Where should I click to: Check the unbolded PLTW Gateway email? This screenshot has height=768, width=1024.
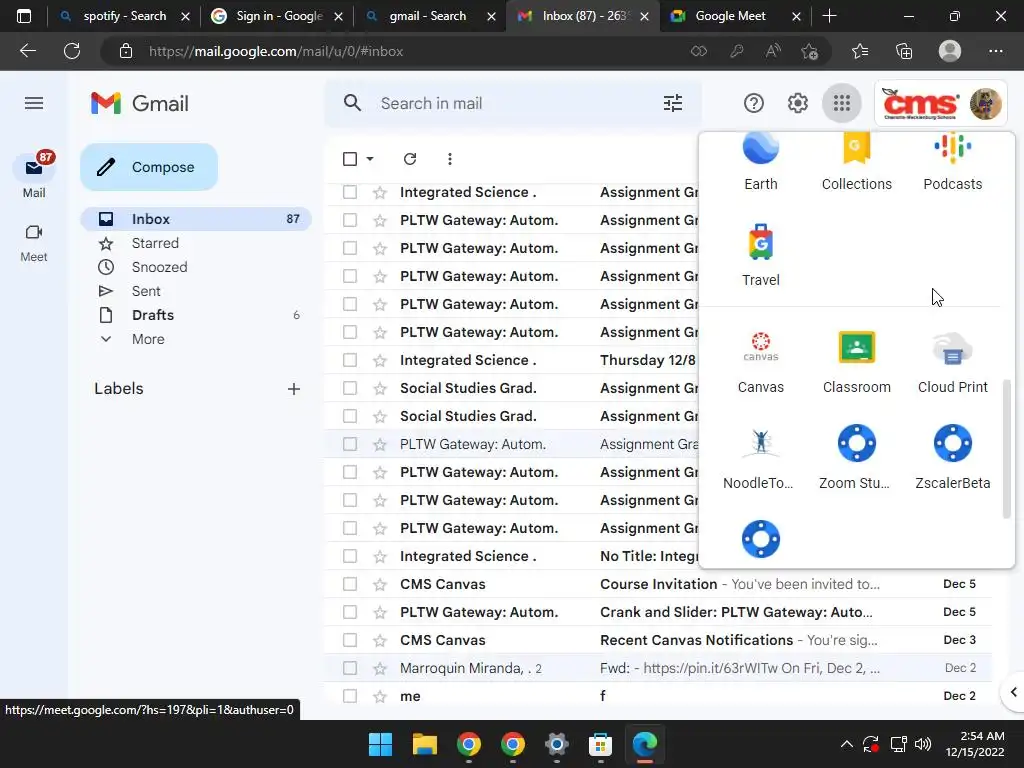pyautogui.click(x=350, y=445)
